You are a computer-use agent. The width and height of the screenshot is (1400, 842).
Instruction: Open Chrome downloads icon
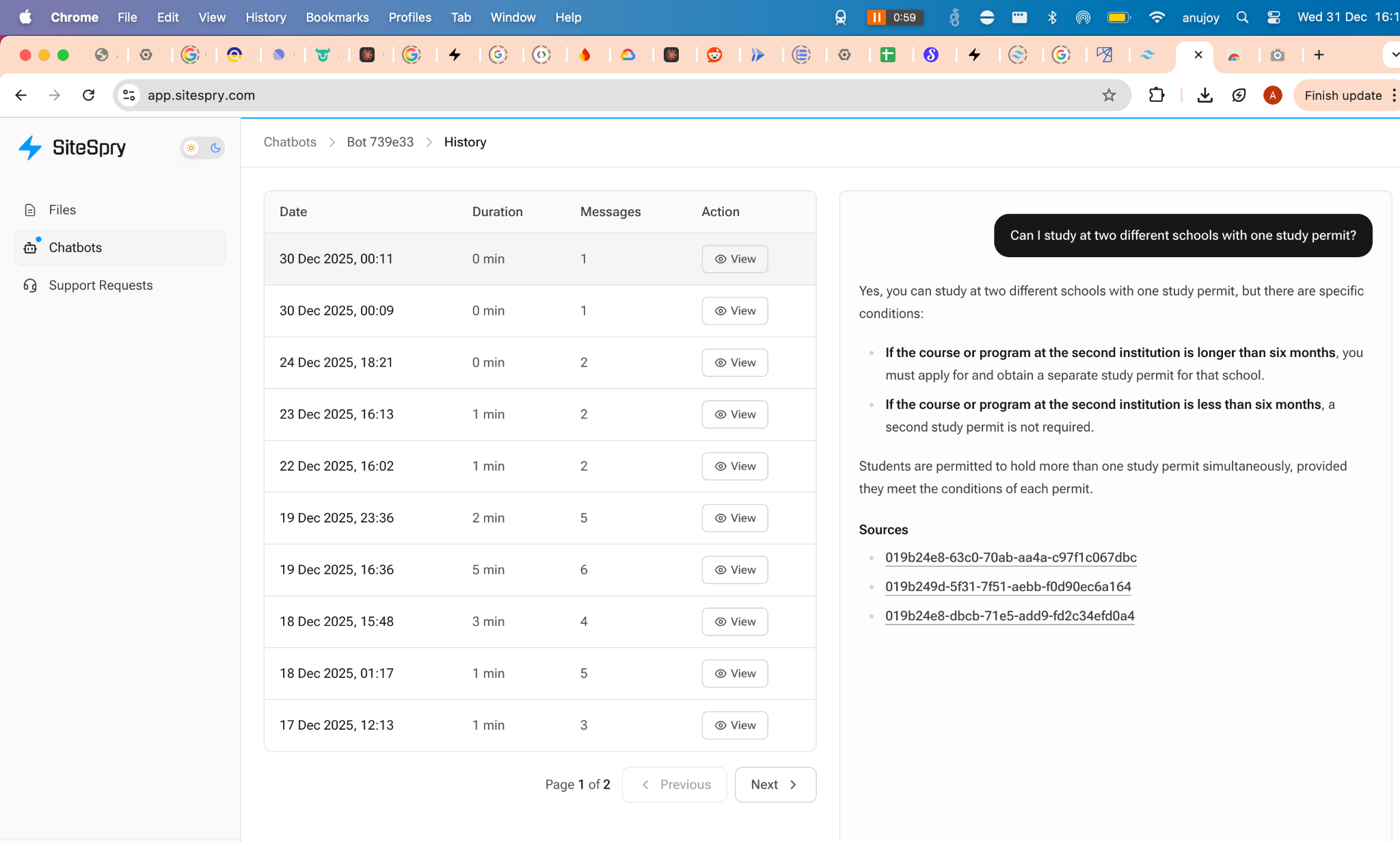tap(1205, 96)
